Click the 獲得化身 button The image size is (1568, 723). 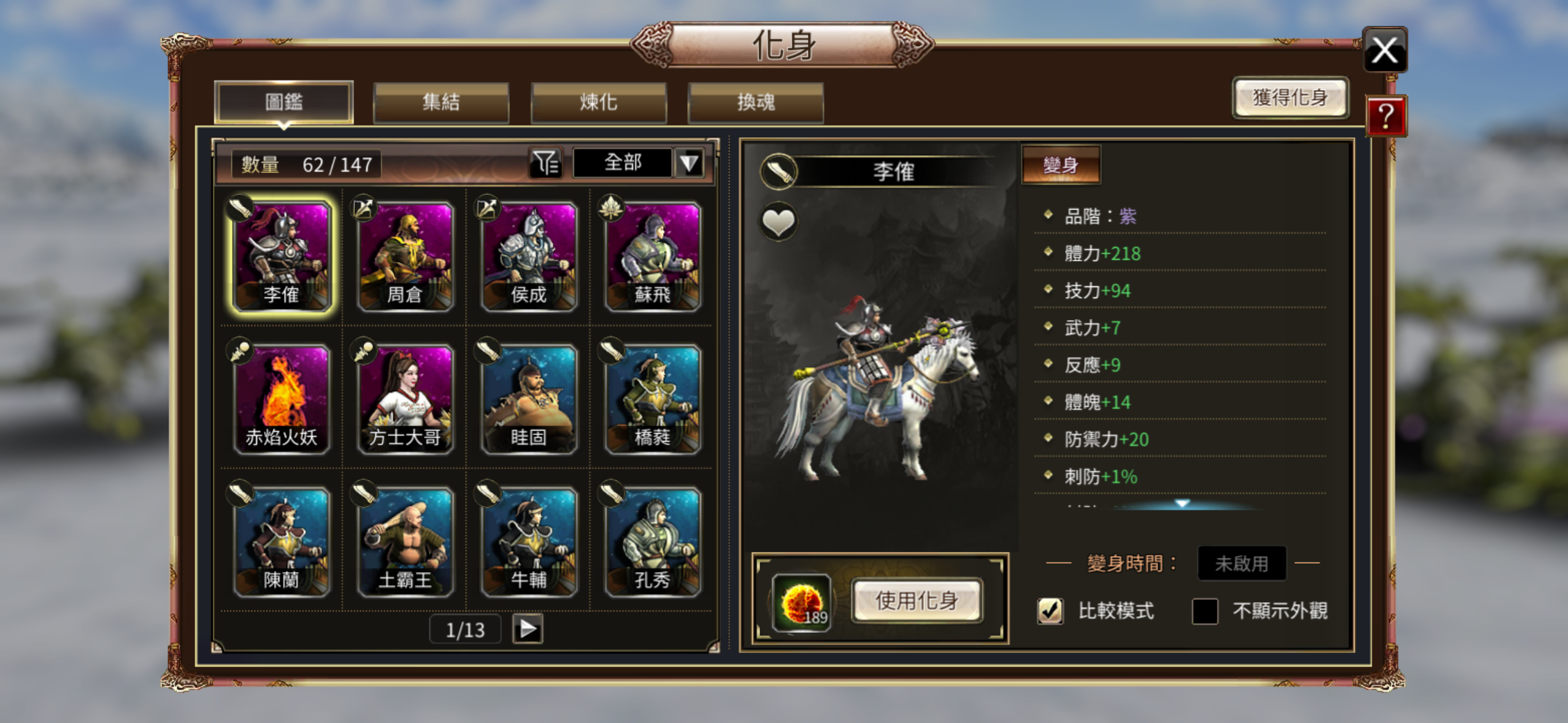(1290, 98)
